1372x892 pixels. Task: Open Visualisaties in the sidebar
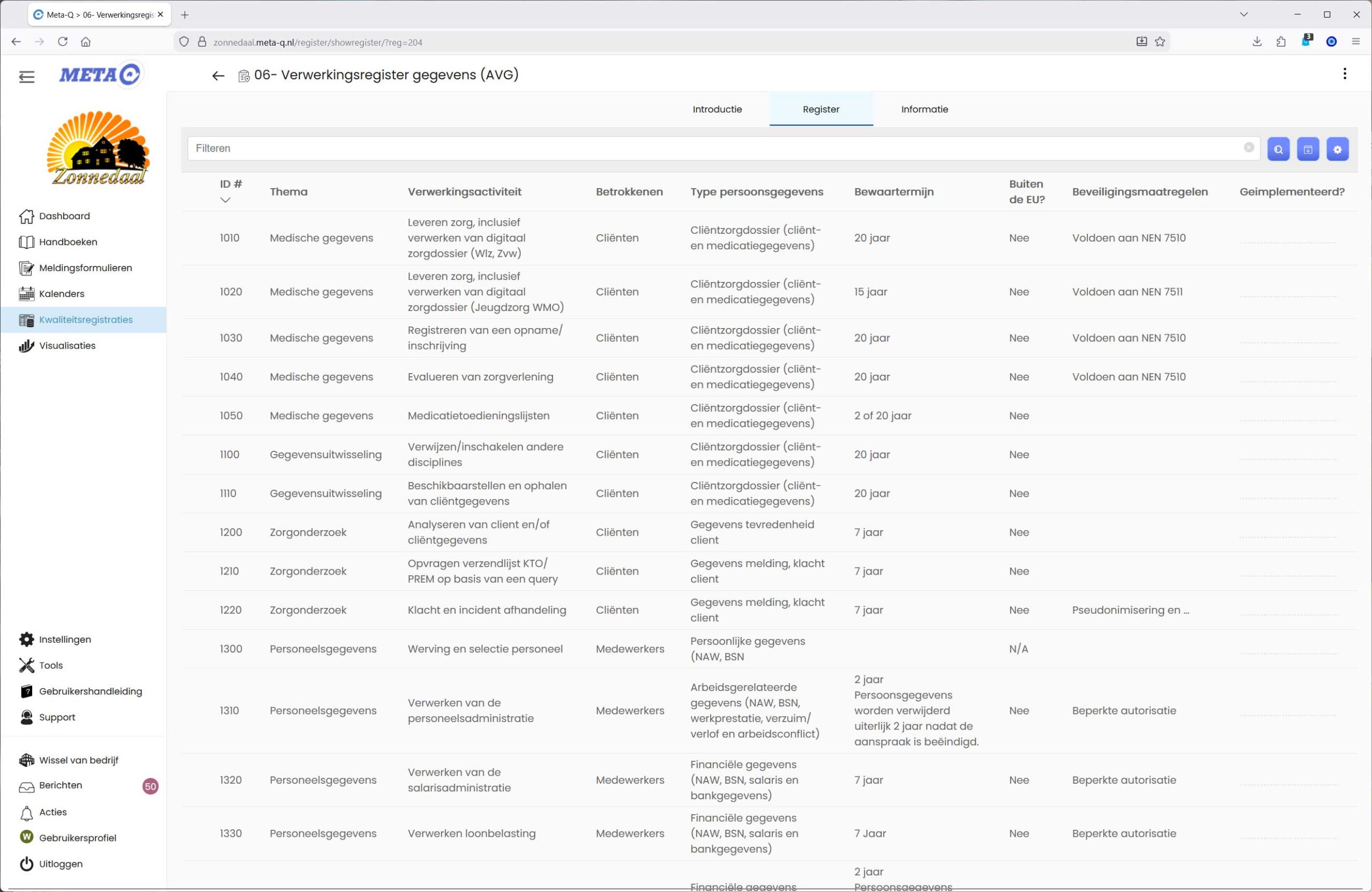67,345
